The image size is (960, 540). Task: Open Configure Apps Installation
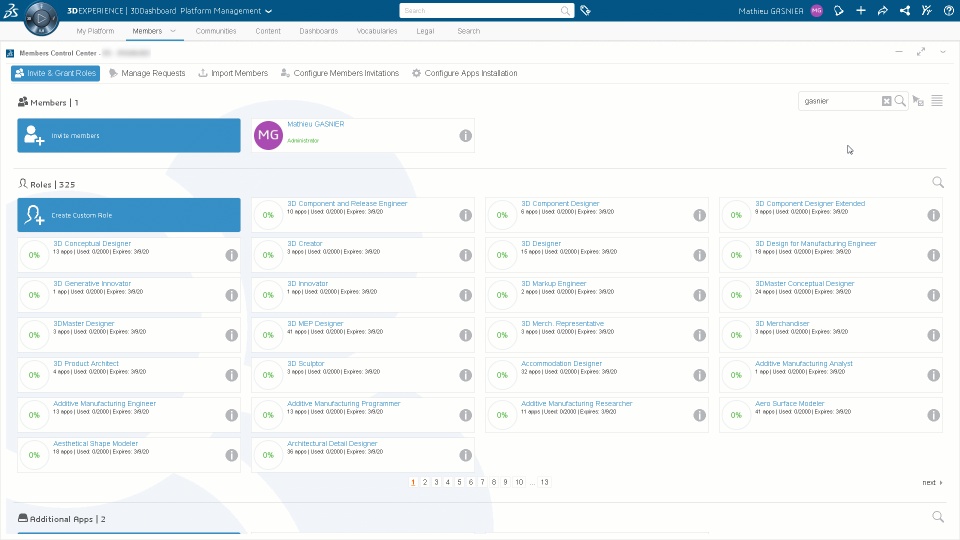tap(464, 73)
